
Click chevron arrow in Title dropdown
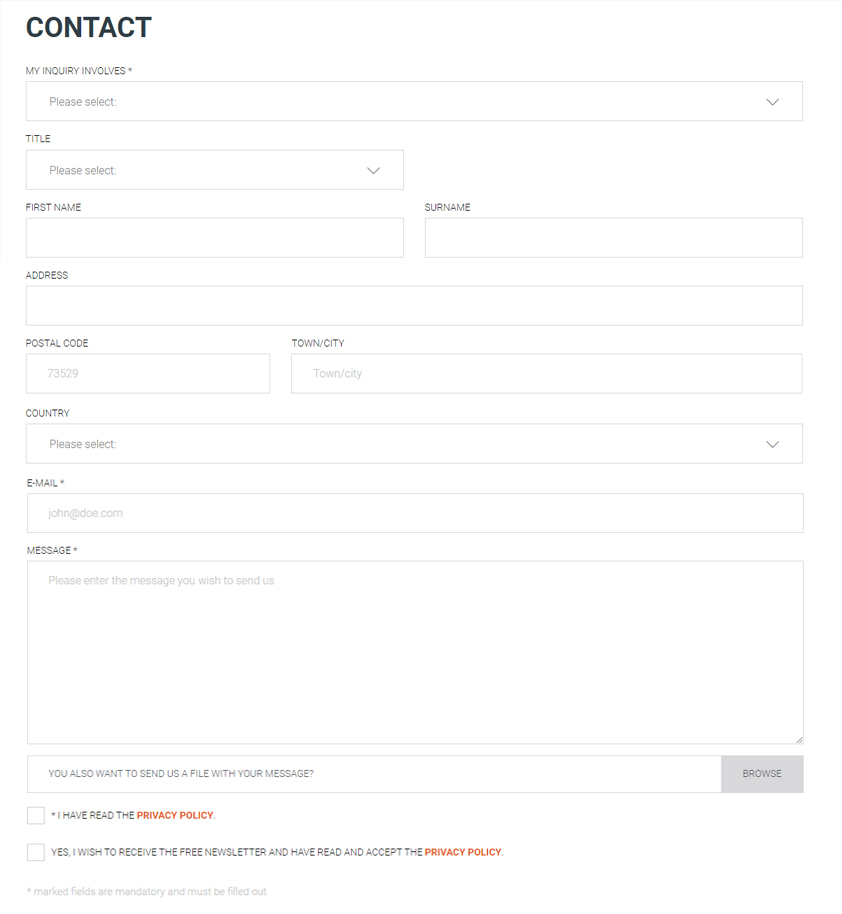pyautogui.click(x=373, y=171)
